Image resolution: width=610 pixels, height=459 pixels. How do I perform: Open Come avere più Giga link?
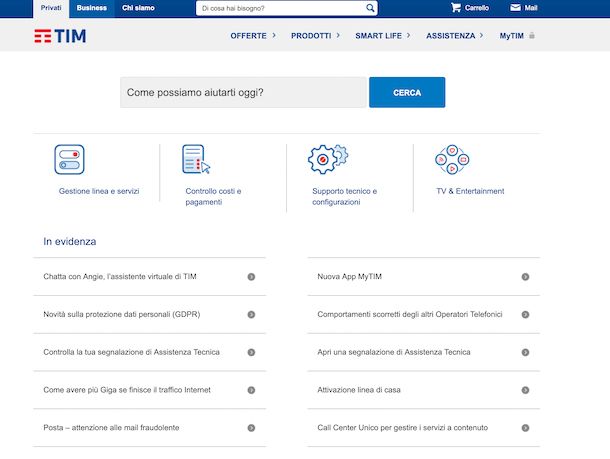[127, 390]
